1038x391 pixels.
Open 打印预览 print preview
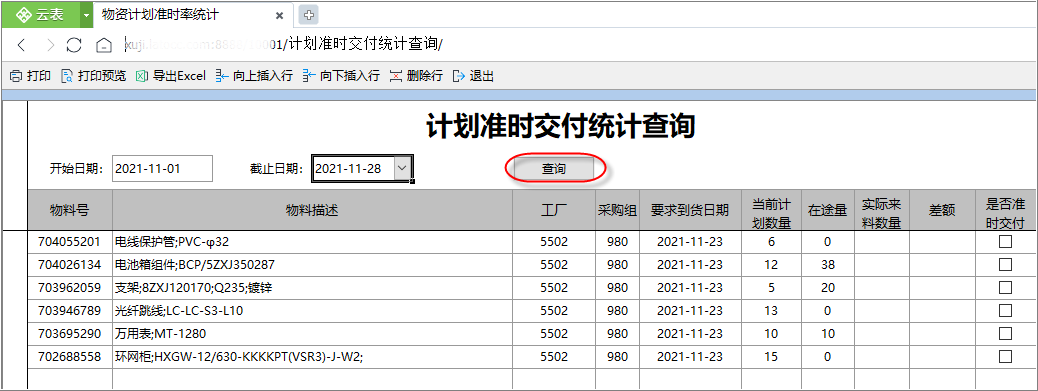point(93,76)
